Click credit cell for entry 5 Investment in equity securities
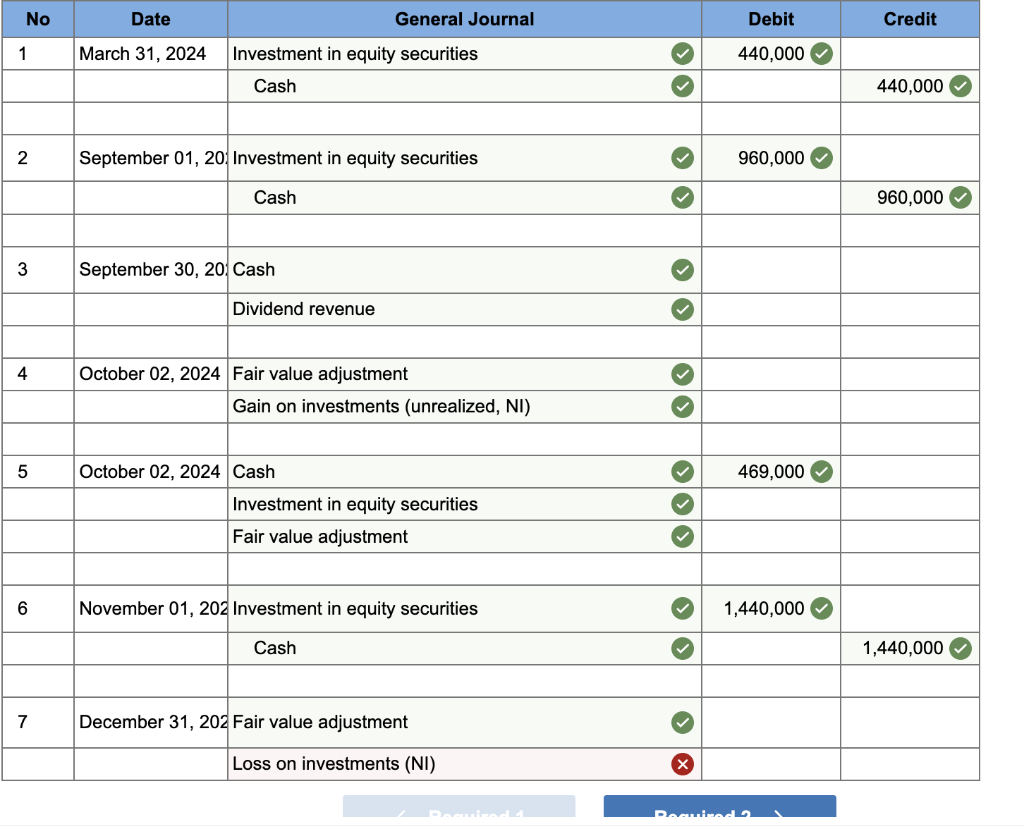1024x829 pixels. (x=910, y=504)
